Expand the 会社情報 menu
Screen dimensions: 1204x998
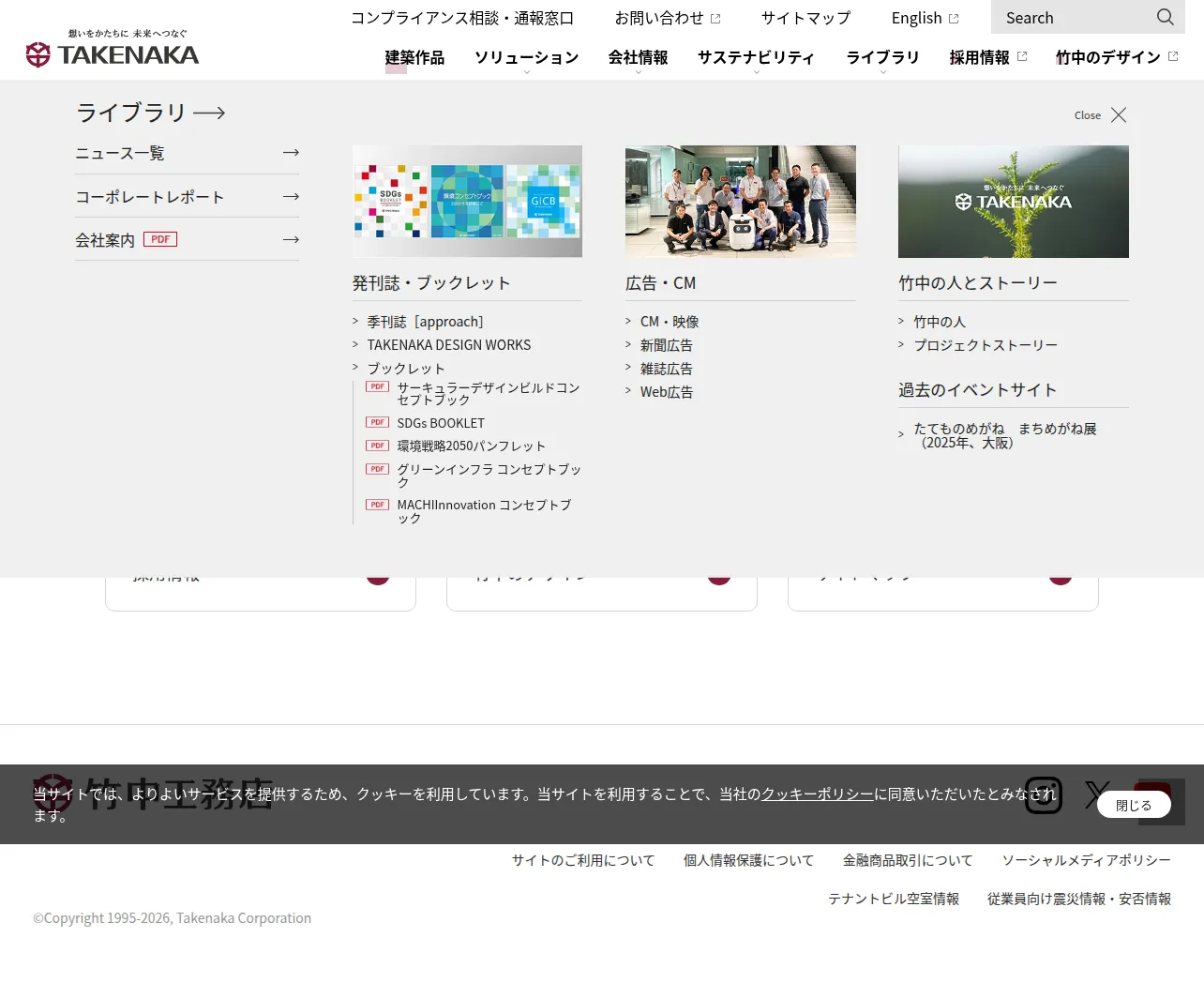coord(638,57)
